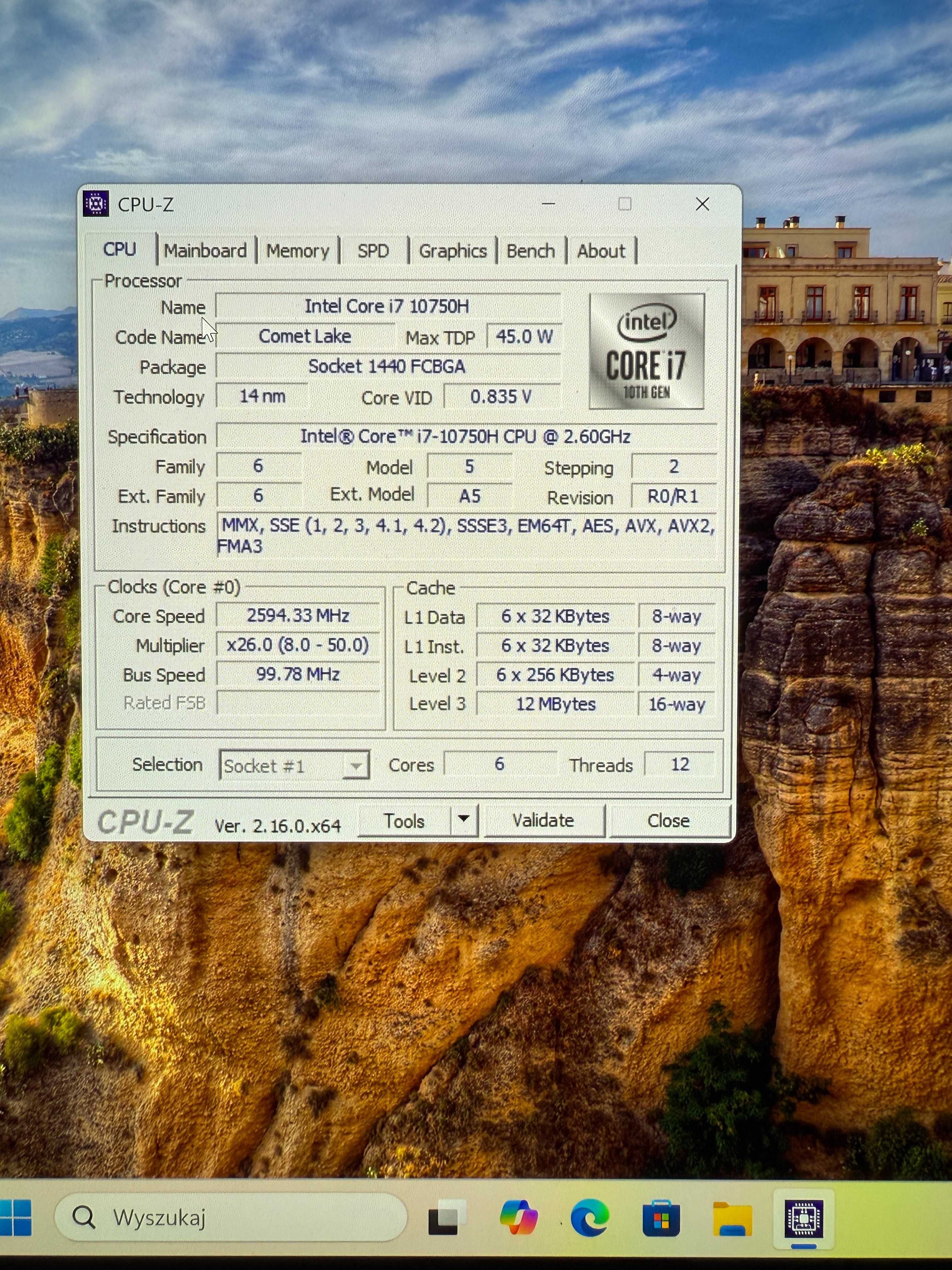The height and width of the screenshot is (1270, 952).
Task: Click the Level 3 value 12 MBytes
Action: pyautogui.click(x=555, y=705)
